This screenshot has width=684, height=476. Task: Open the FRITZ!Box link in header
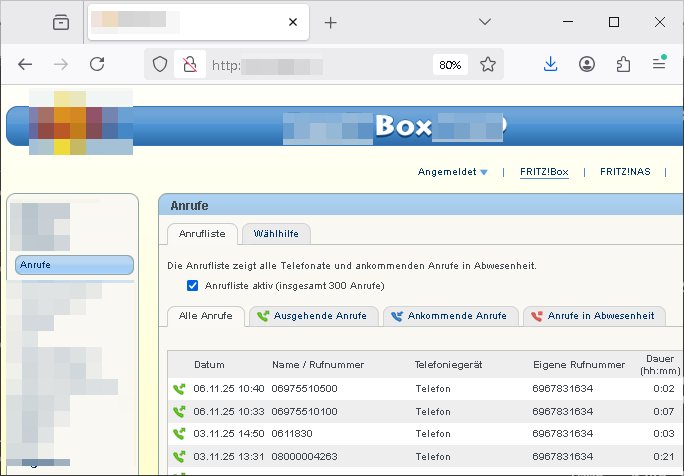pos(544,172)
